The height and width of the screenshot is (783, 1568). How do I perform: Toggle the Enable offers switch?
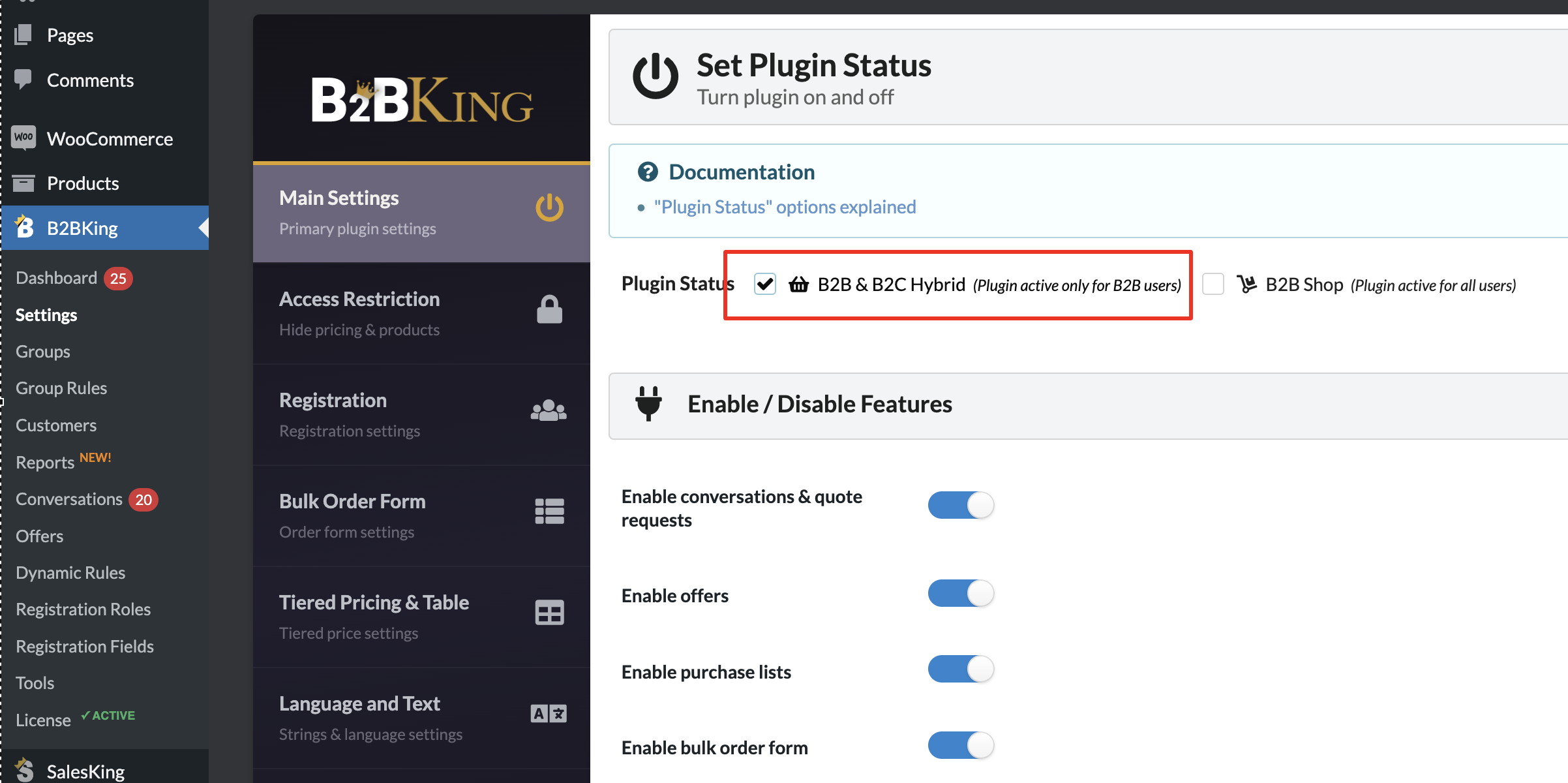click(961, 593)
